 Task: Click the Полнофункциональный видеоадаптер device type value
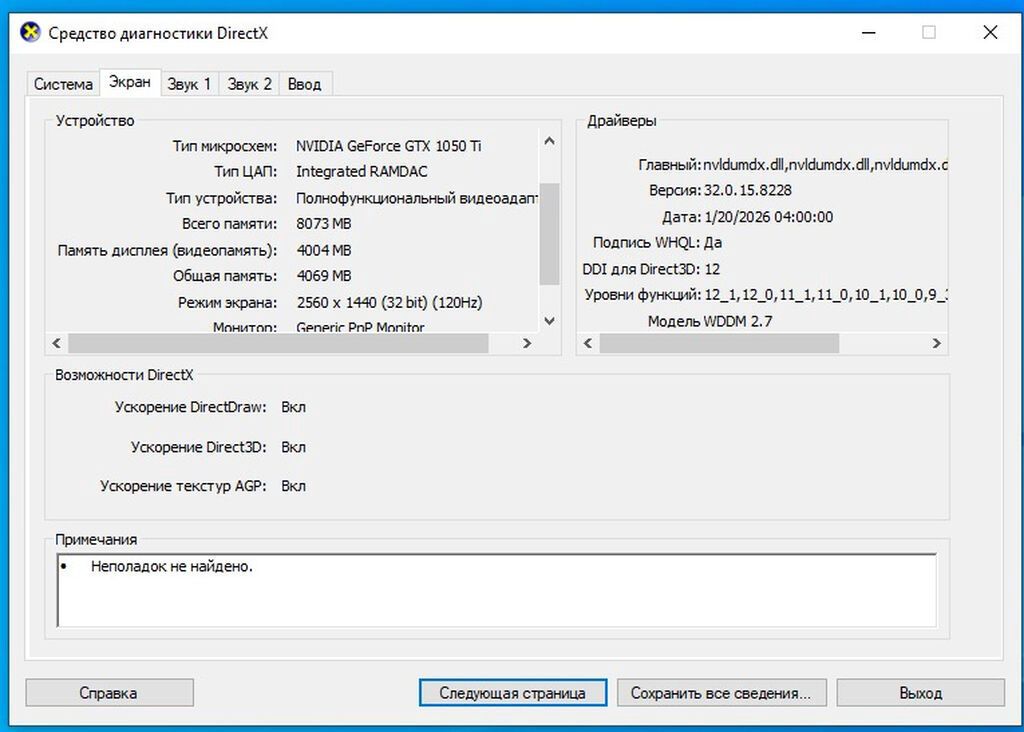click(417, 198)
